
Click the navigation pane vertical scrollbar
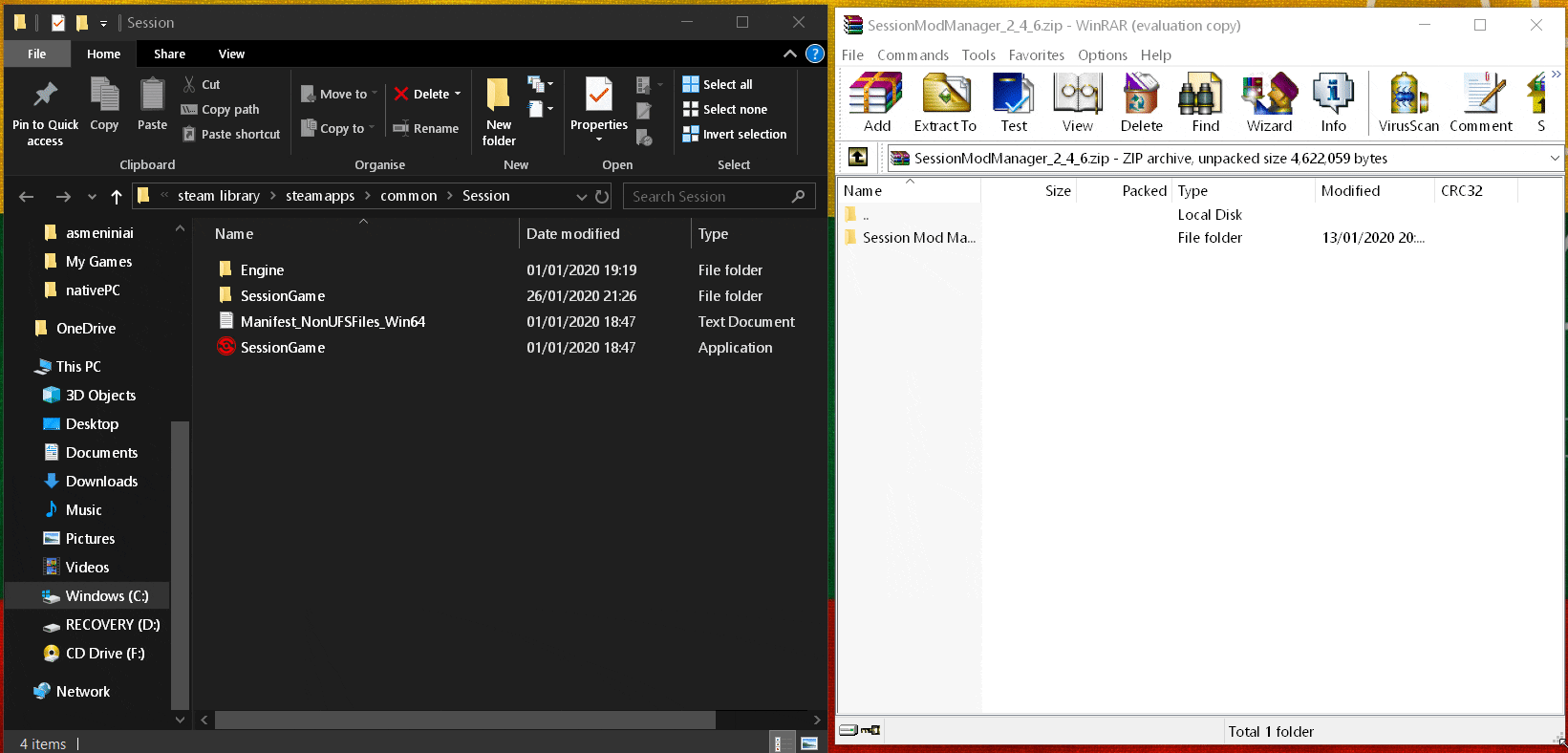coord(180,564)
